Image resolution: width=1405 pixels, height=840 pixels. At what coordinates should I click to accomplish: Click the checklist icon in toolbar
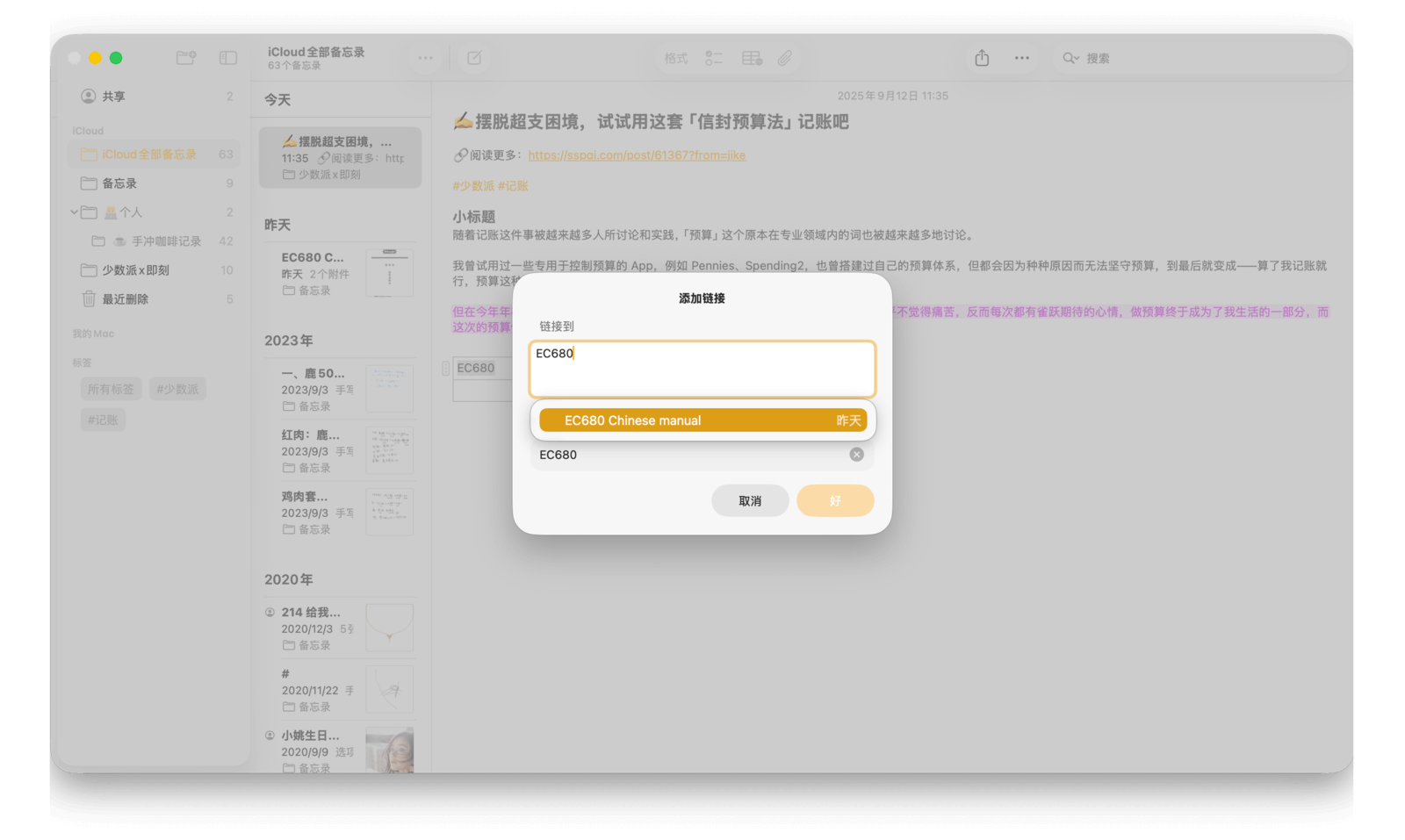point(714,58)
